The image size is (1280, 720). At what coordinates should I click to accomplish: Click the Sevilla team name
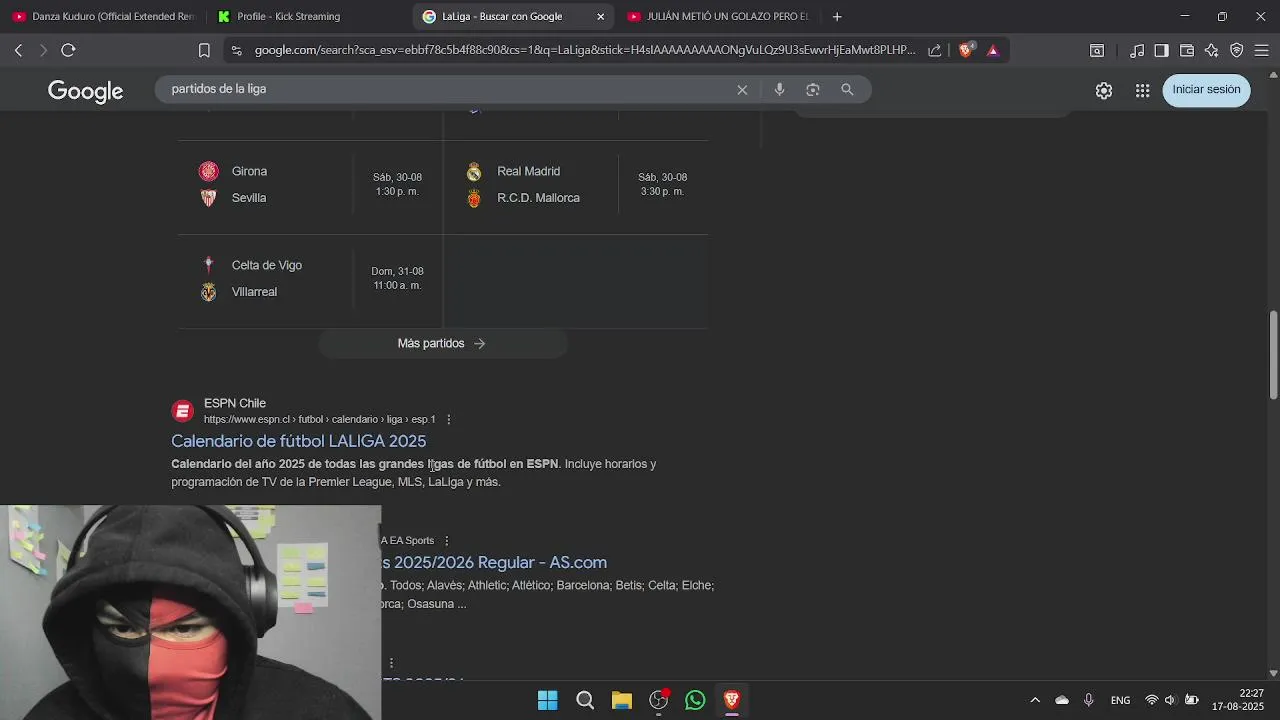point(249,198)
